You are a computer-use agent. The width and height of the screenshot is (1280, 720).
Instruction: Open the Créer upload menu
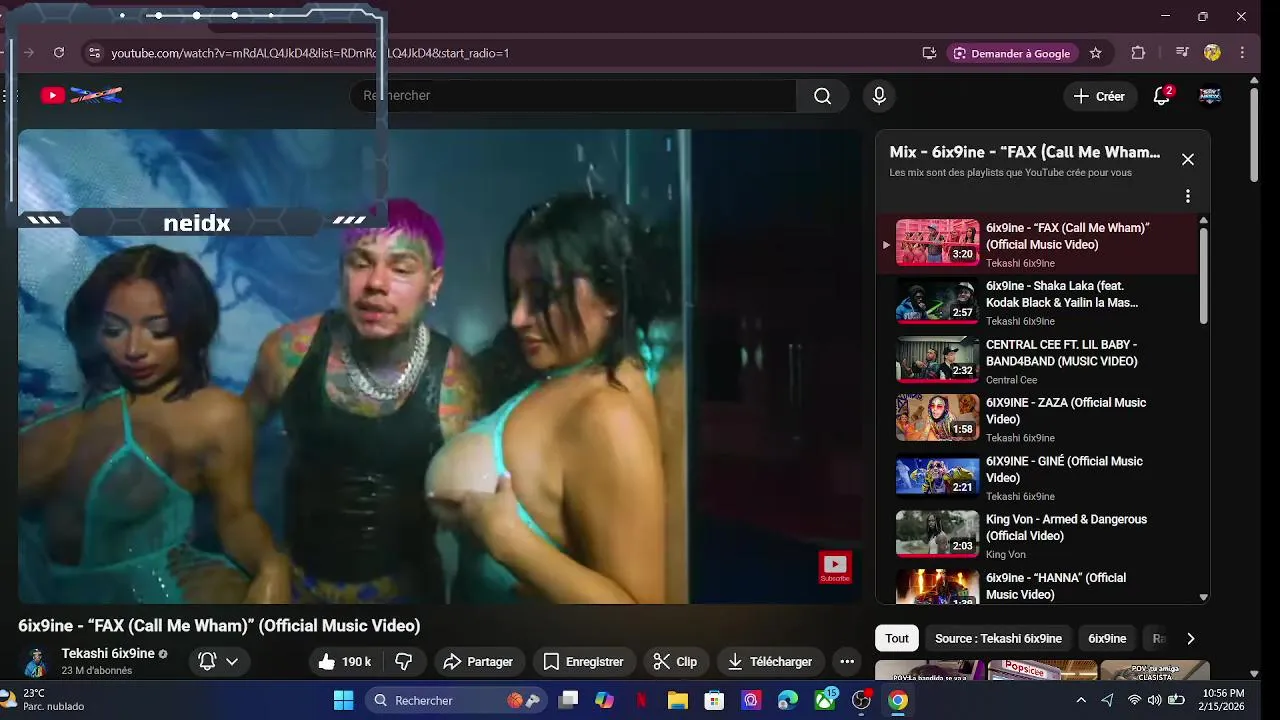tap(1100, 96)
